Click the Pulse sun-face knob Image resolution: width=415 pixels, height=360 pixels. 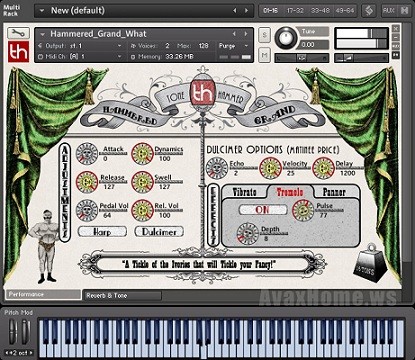point(303,210)
